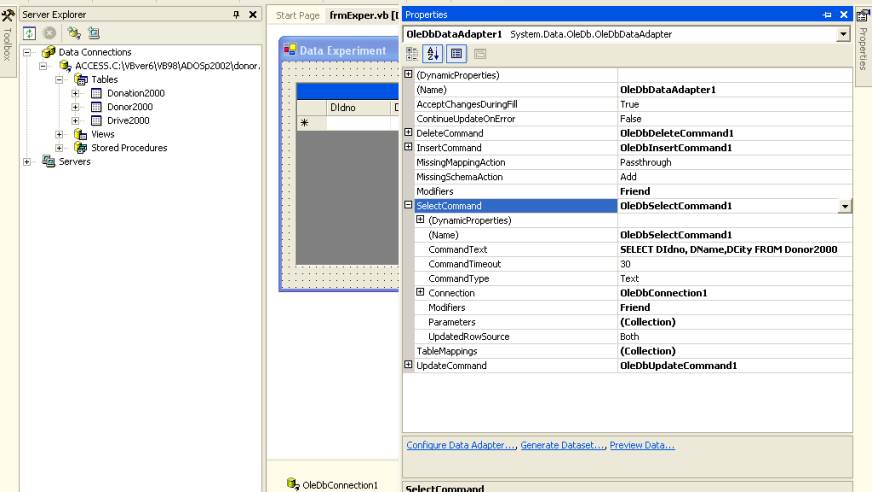This screenshot has width=872, height=492.
Task: Collapse the Tables node
Action: tap(59, 79)
